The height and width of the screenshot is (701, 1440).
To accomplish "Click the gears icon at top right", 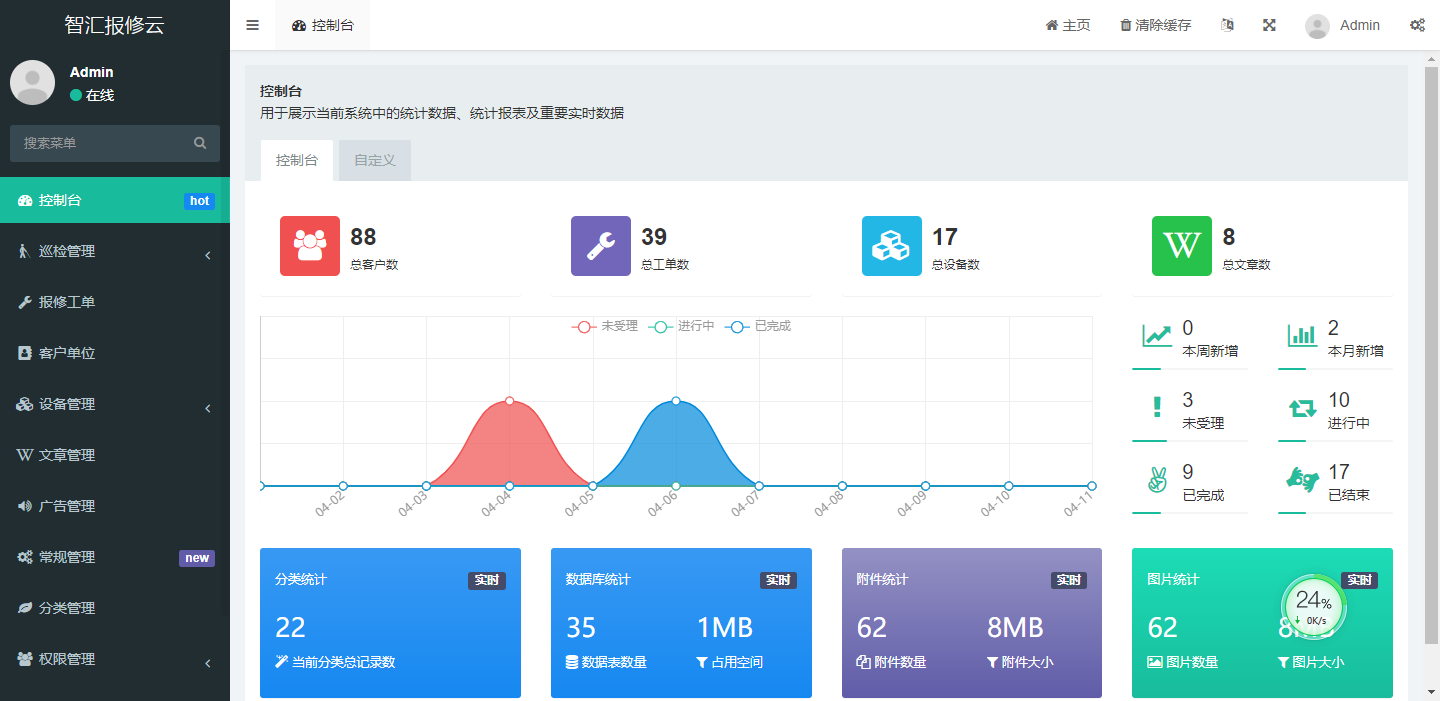I will click(1418, 25).
